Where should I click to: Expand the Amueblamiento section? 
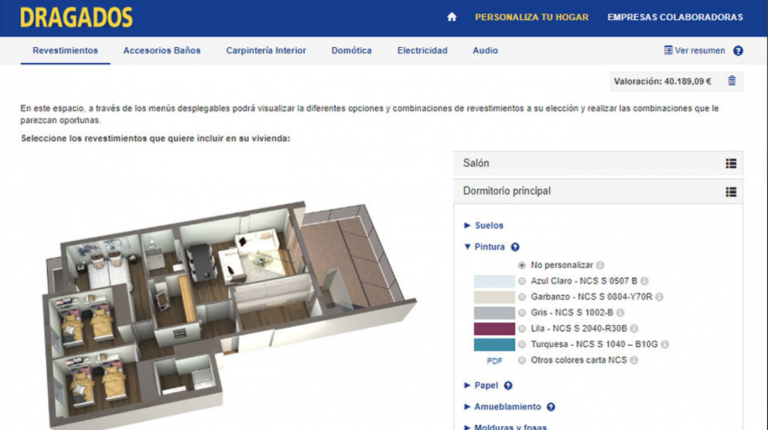coord(507,407)
